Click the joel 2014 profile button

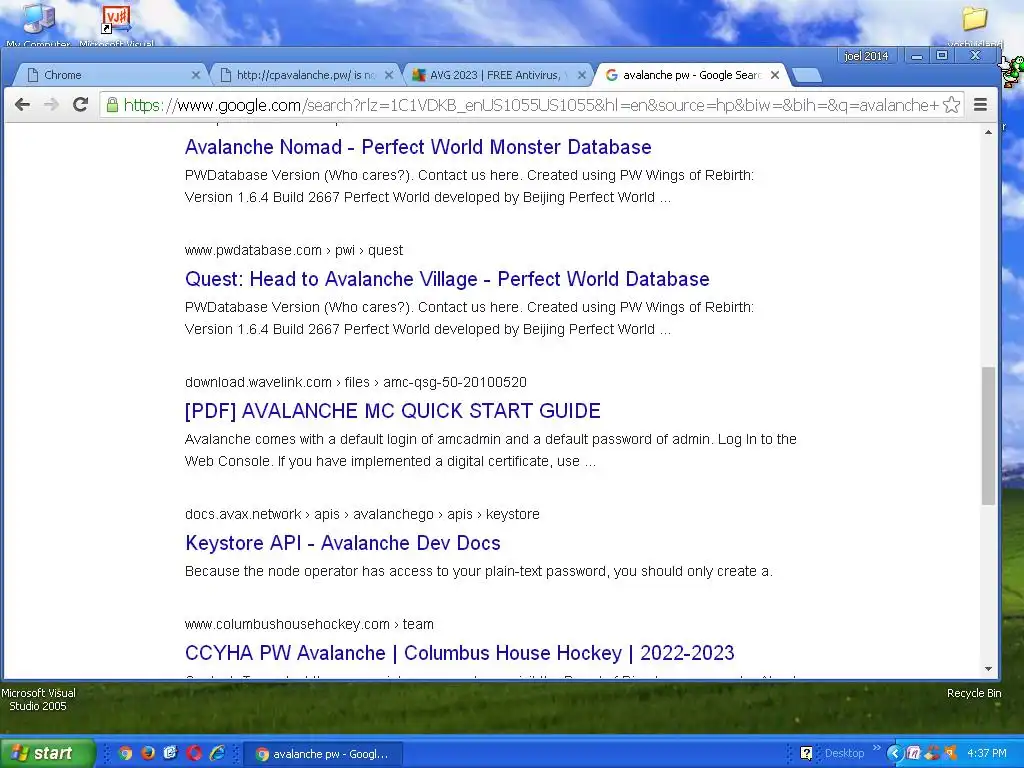click(x=867, y=56)
